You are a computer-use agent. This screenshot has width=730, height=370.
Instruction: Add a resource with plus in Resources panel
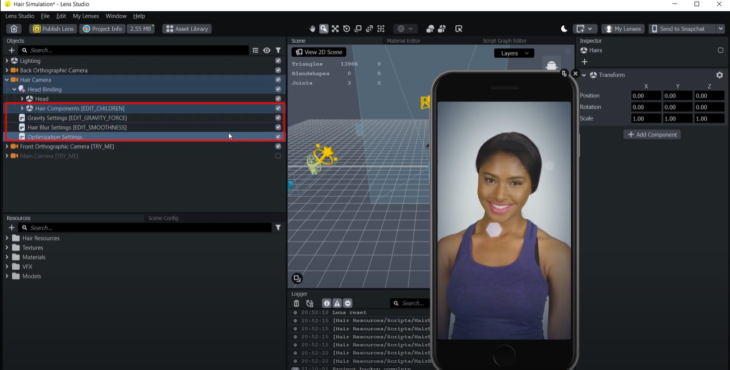[x=12, y=228]
